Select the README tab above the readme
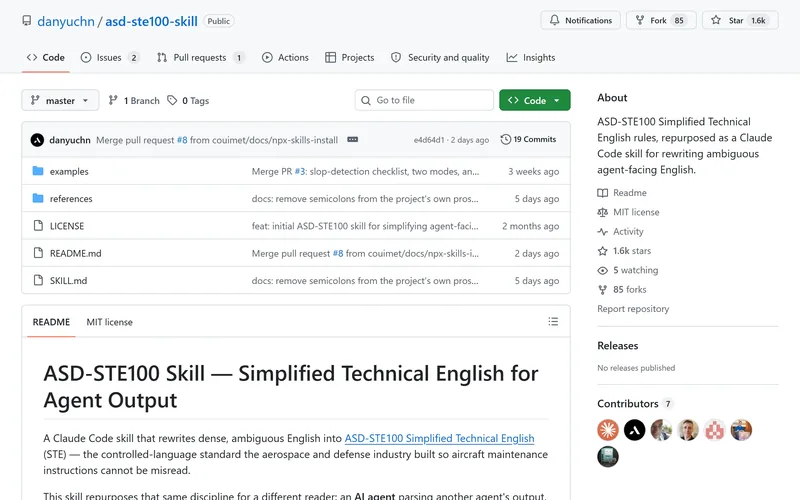 tap(51, 322)
